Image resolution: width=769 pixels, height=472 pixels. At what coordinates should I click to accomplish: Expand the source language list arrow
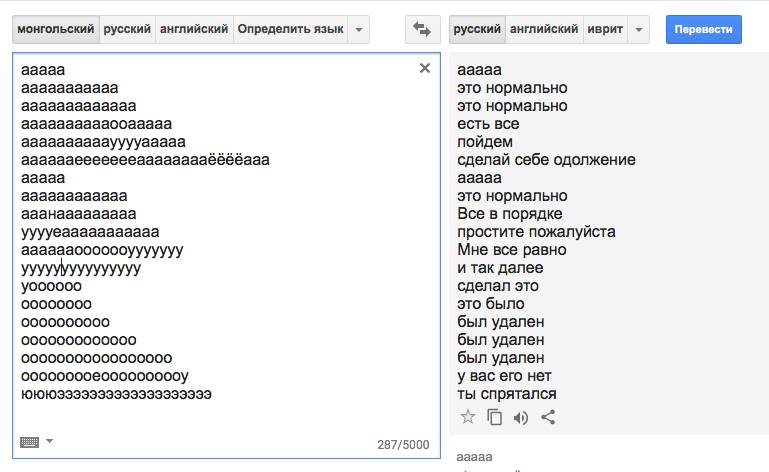tap(358, 30)
